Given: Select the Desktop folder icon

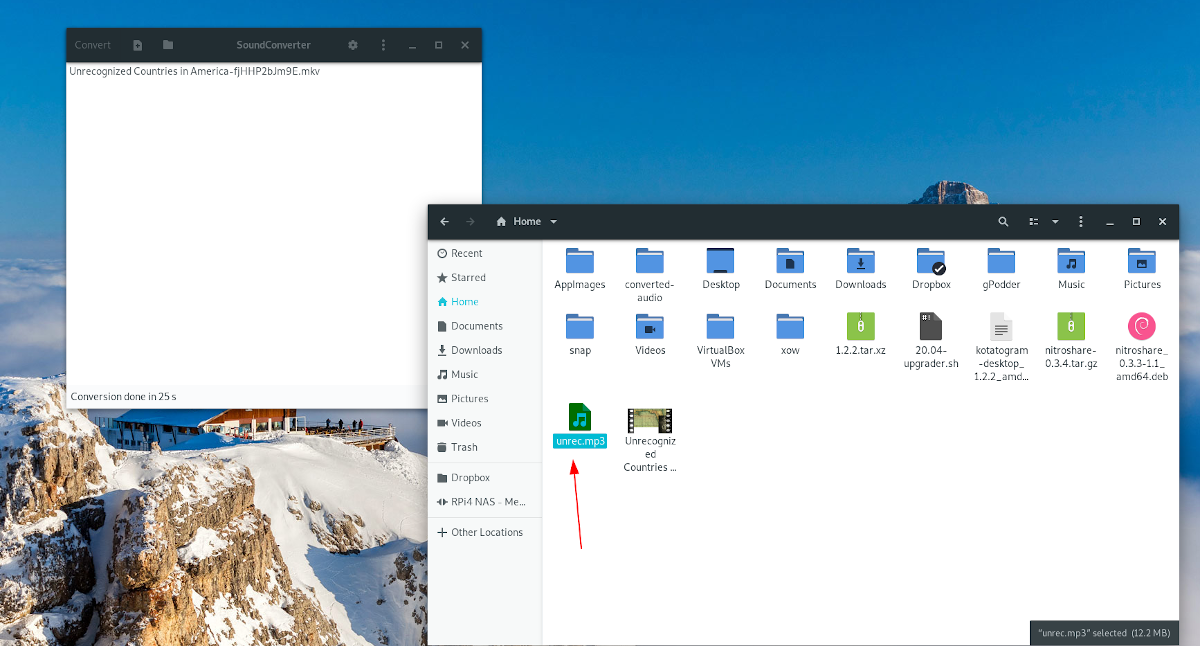Looking at the screenshot, I should coord(721,261).
